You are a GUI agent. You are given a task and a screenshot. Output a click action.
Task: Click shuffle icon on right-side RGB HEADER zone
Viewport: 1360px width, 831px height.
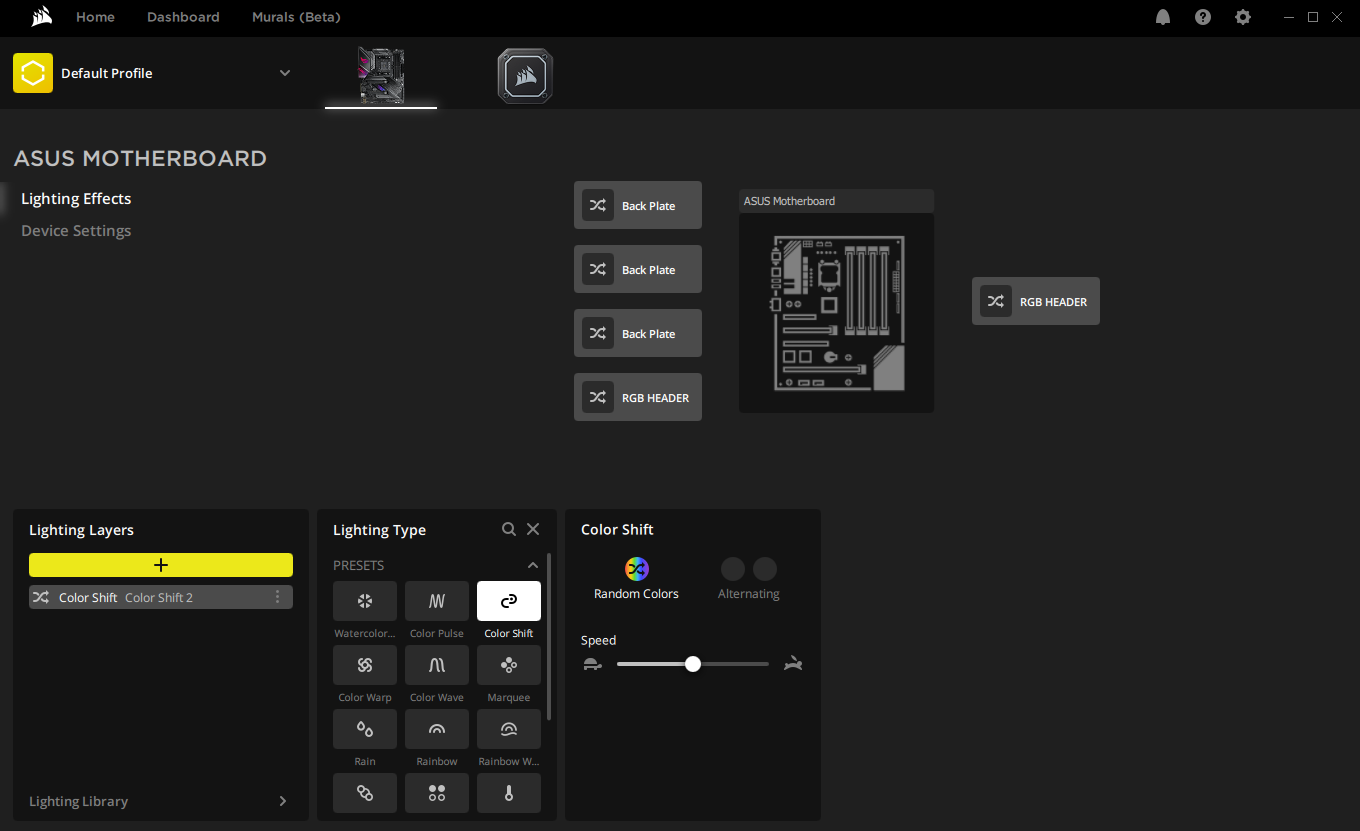tap(996, 301)
